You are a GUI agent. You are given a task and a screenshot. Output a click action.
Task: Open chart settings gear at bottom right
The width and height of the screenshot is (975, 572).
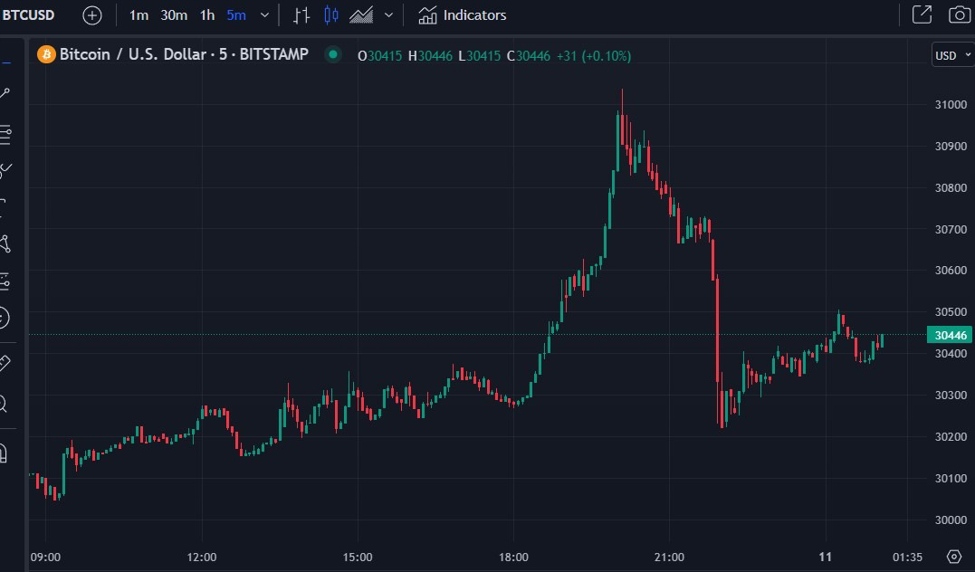pyautogui.click(x=954, y=556)
